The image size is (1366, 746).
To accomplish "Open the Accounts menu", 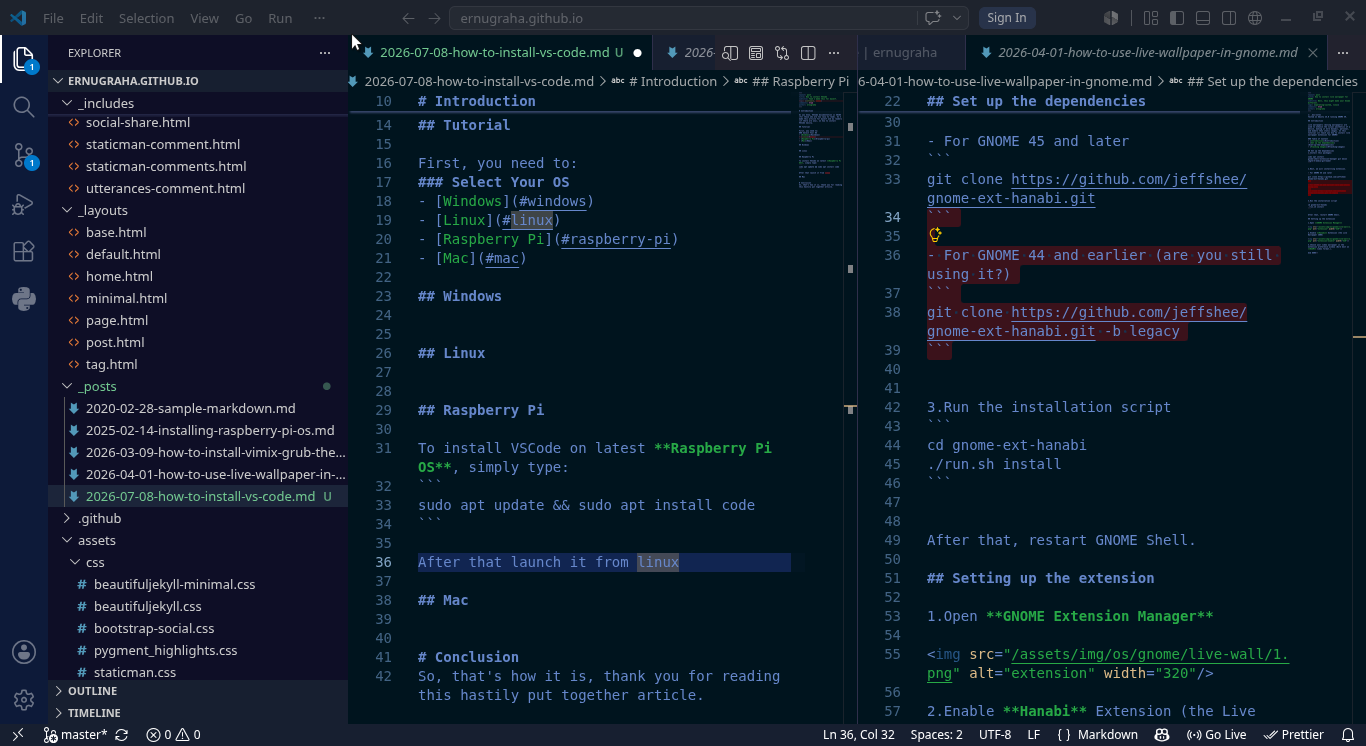I will click(x=24, y=652).
